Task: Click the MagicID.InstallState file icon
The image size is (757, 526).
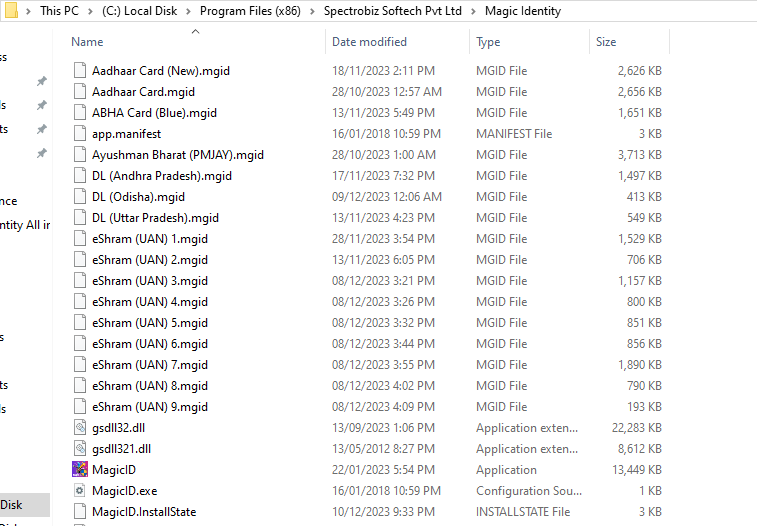Action: click(80, 512)
